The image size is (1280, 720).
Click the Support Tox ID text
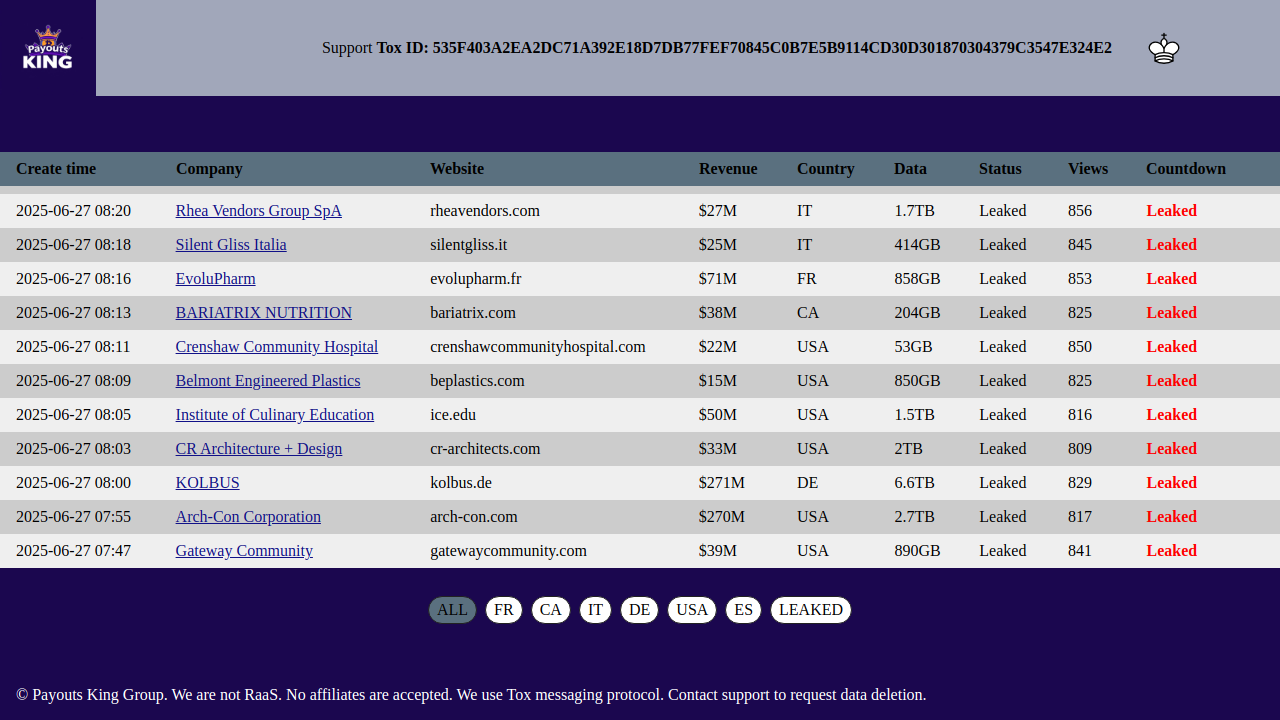pyautogui.click(x=717, y=48)
